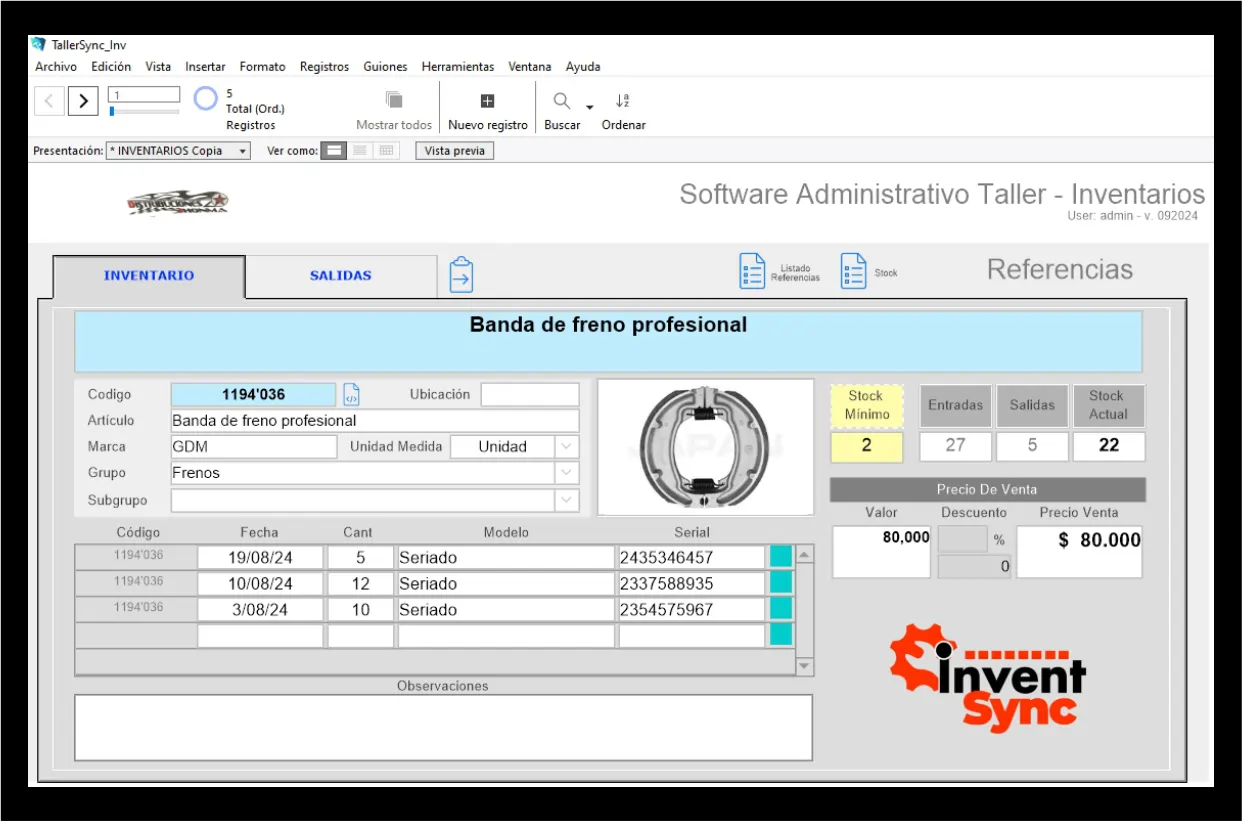Click the Vista previa button

(x=454, y=151)
